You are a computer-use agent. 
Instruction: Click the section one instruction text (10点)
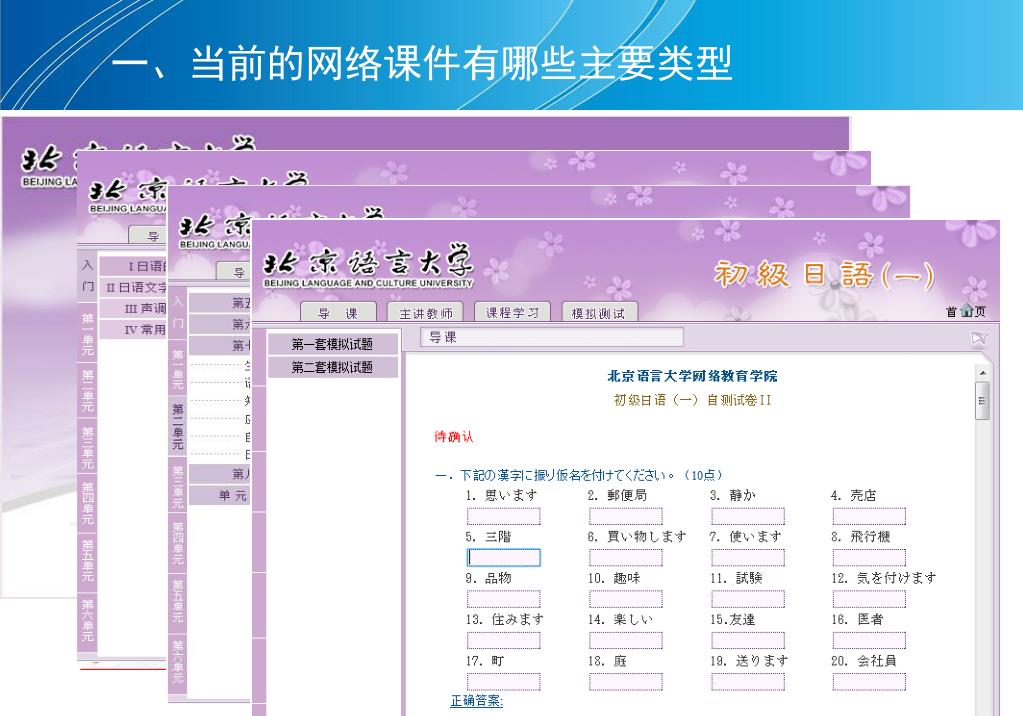point(578,475)
